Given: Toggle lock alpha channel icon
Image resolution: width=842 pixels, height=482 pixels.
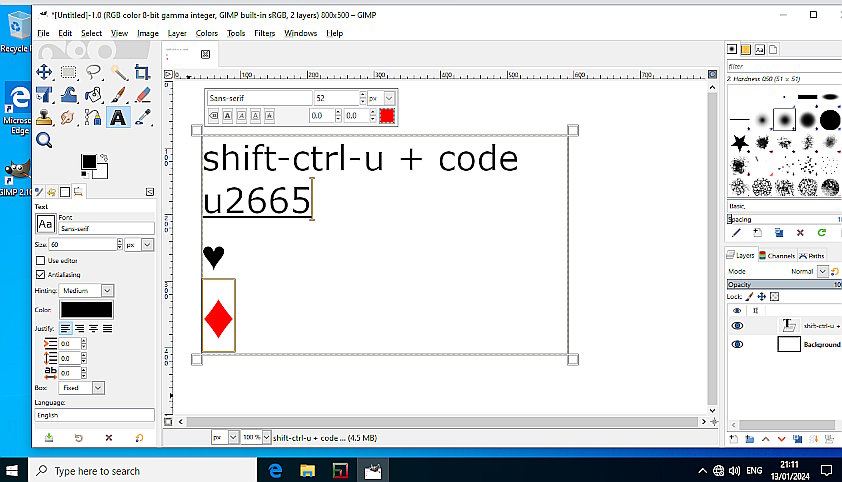Looking at the screenshot, I should click(774, 296).
